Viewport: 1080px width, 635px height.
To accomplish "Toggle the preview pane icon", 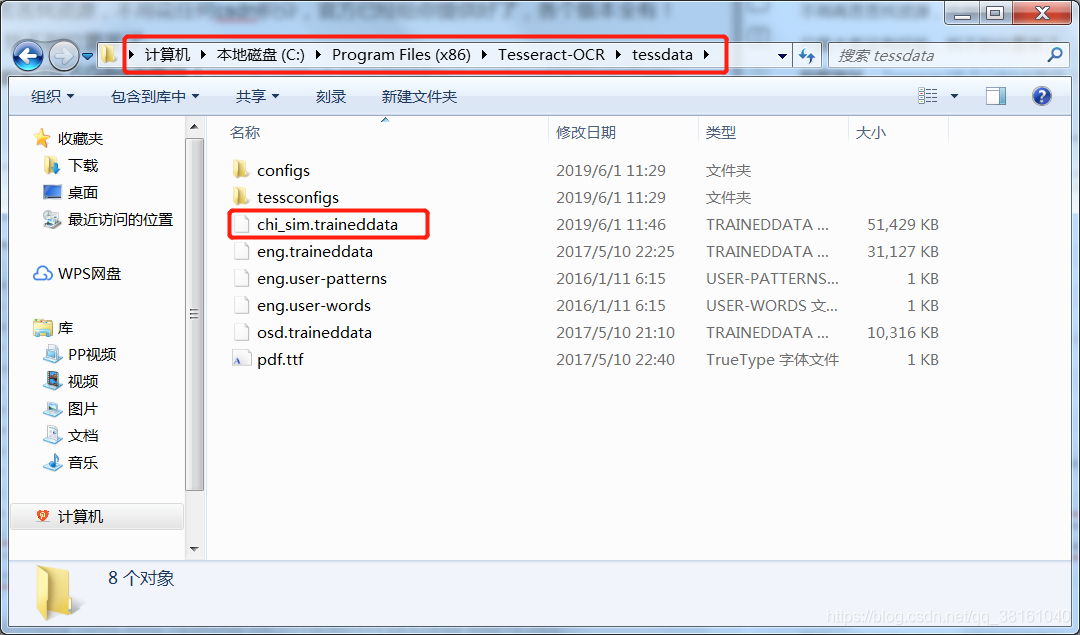I will 995,96.
